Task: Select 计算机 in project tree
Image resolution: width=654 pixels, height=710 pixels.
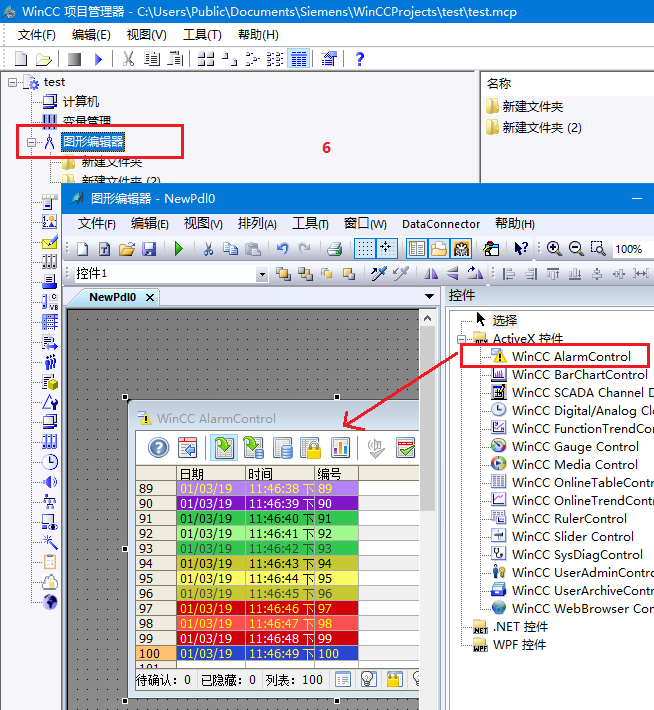Action: 81,101
